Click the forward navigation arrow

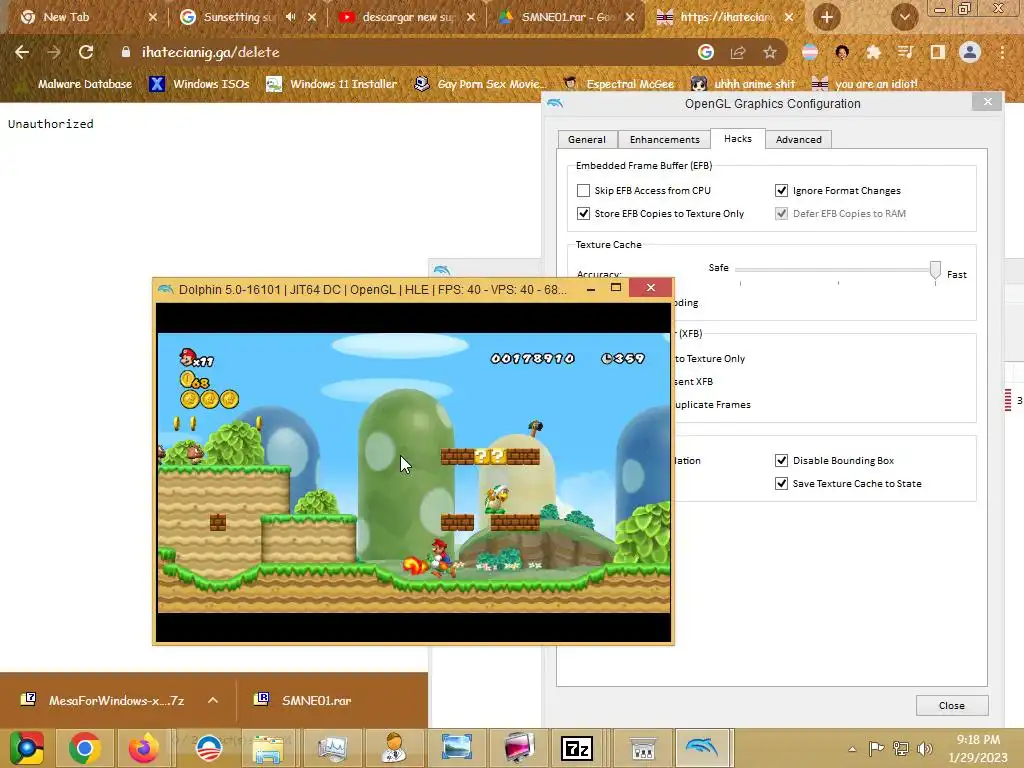pos(54,52)
